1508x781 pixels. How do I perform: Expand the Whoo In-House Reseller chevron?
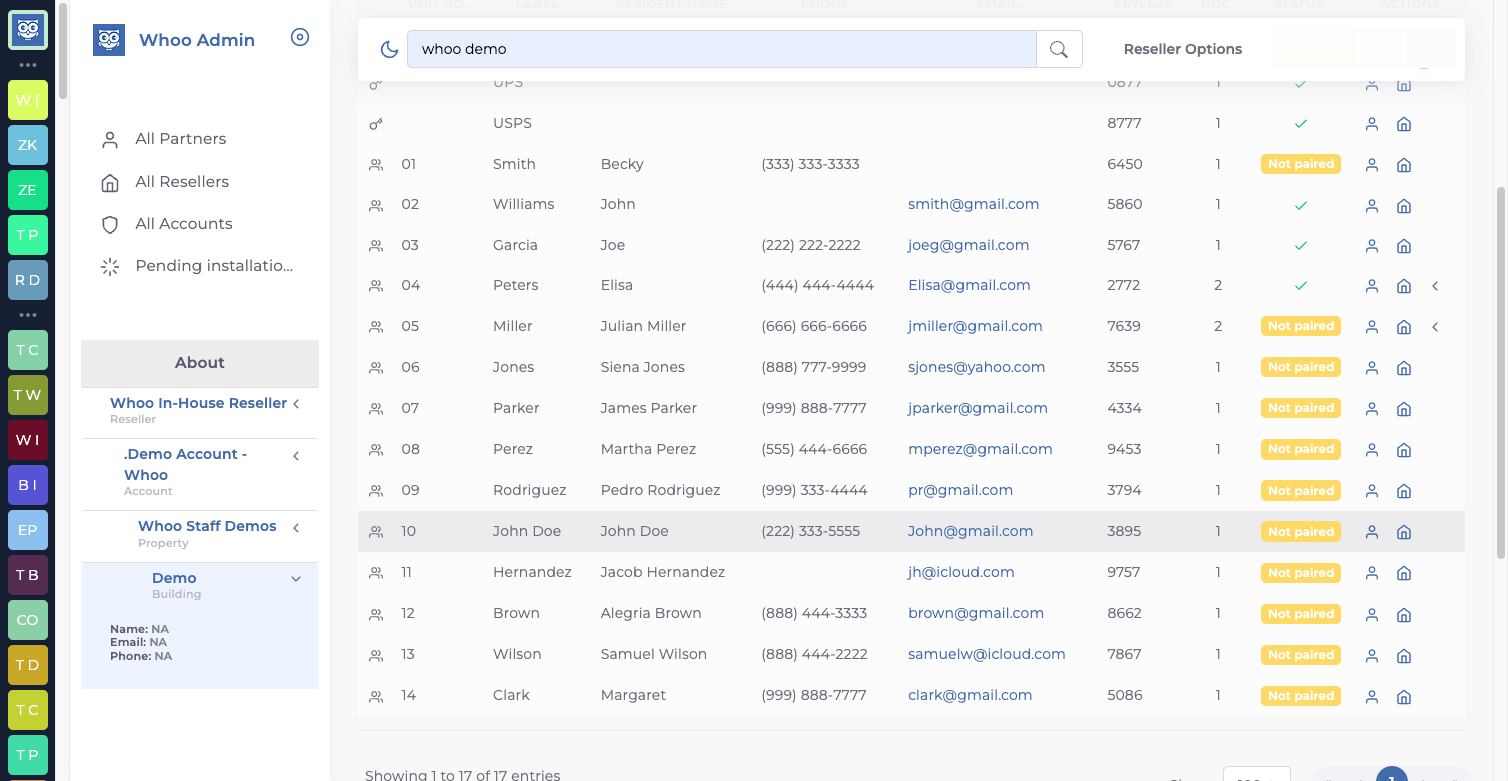[x=296, y=403]
